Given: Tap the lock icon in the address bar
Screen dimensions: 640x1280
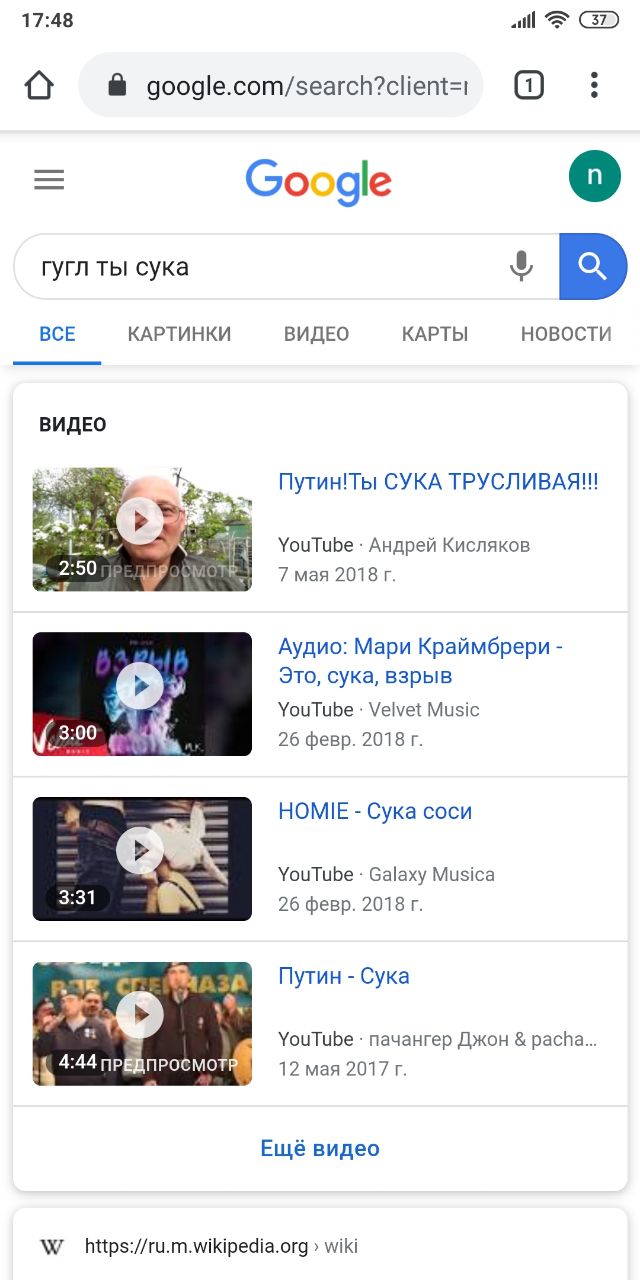Looking at the screenshot, I should tap(117, 86).
